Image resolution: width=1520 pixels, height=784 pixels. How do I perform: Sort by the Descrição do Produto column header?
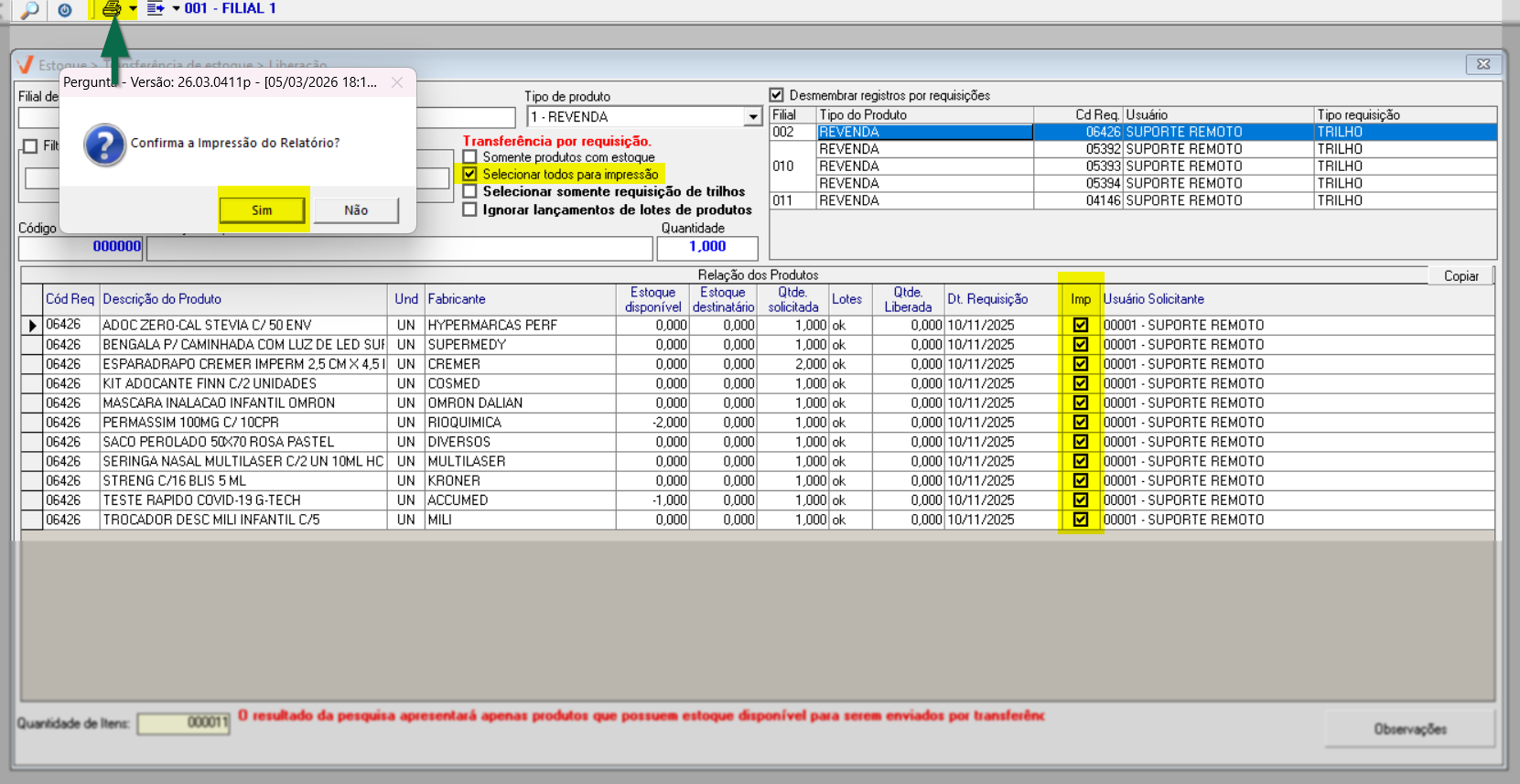tap(162, 299)
